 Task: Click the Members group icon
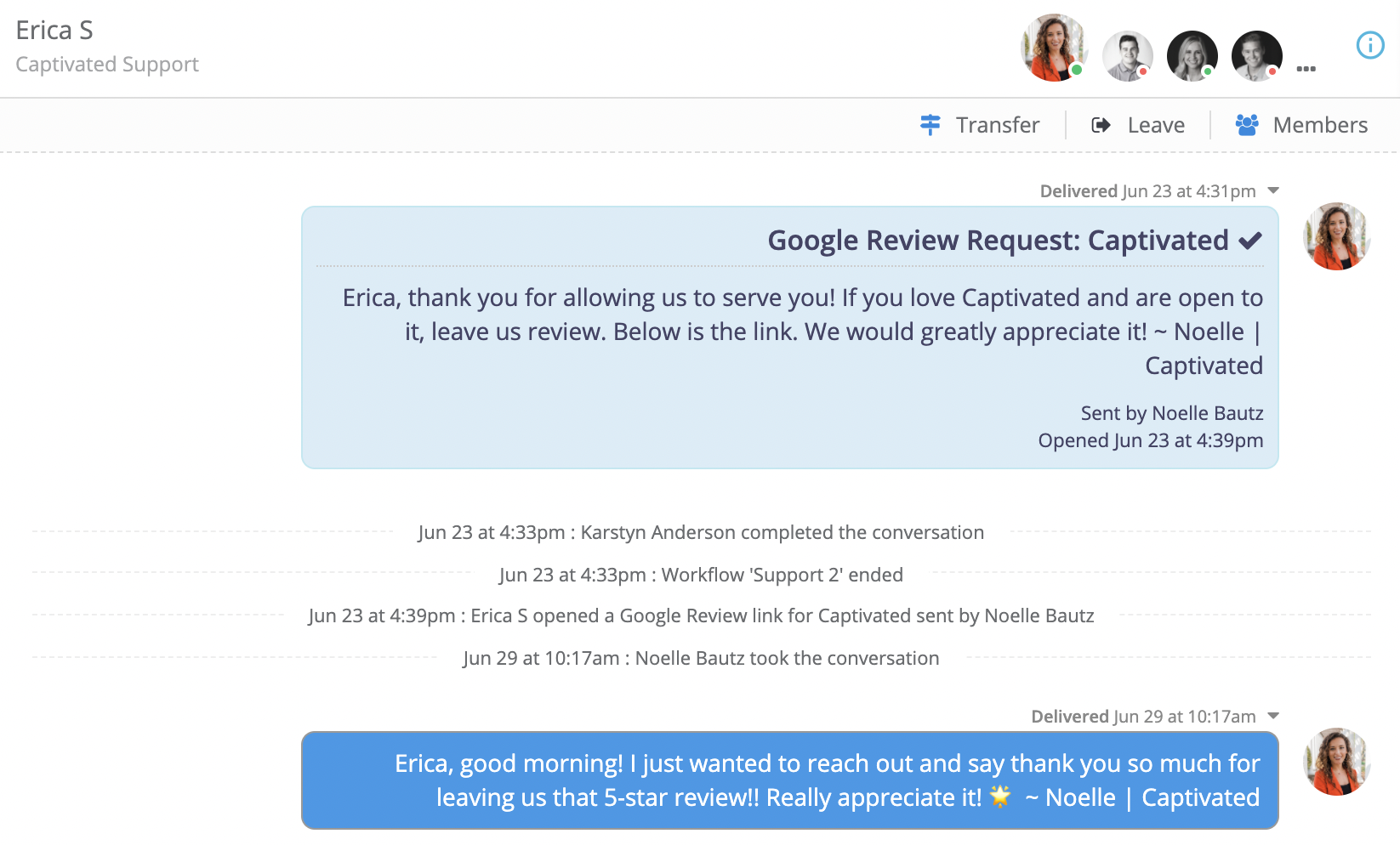[1246, 125]
